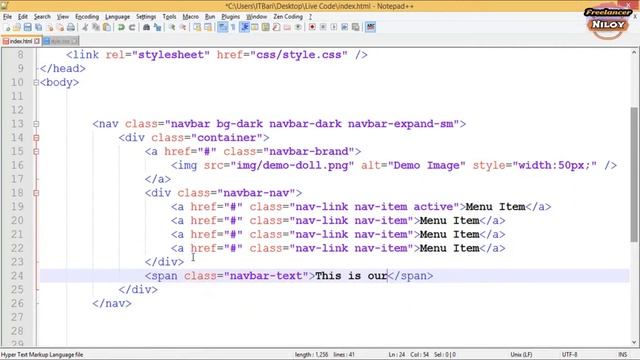Viewport: 640px width, 360px height.
Task: Collapse the navbar-nav fold at line 18
Action: 36,193
